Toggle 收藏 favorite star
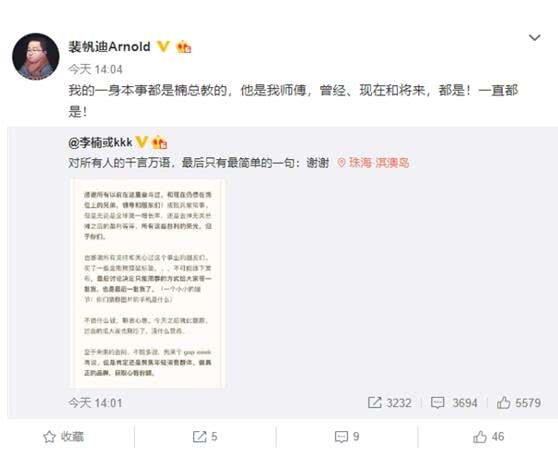Screen dimensions: 558x451 tap(63, 437)
